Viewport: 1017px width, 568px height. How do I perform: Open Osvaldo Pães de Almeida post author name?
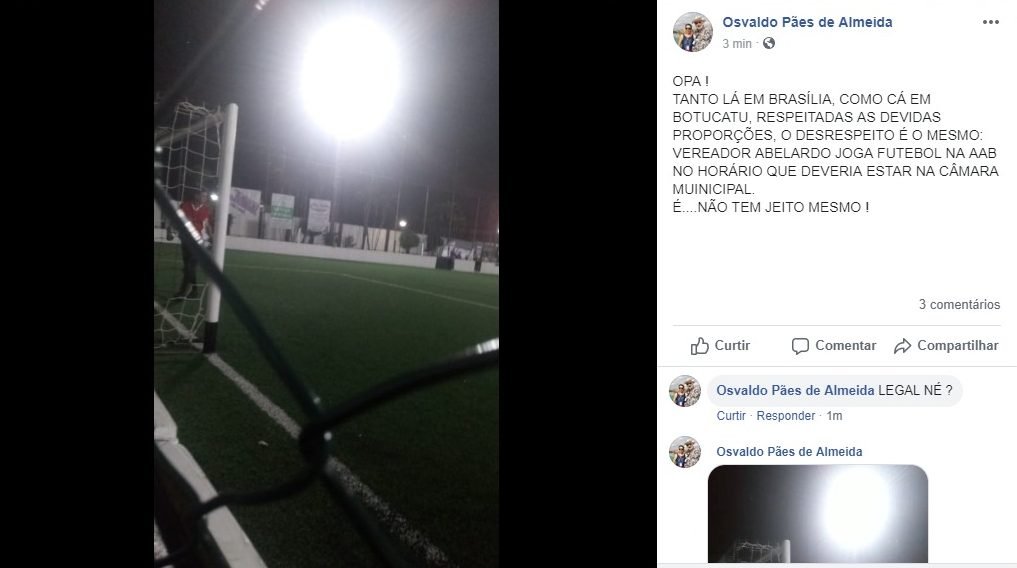[x=807, y=22]
